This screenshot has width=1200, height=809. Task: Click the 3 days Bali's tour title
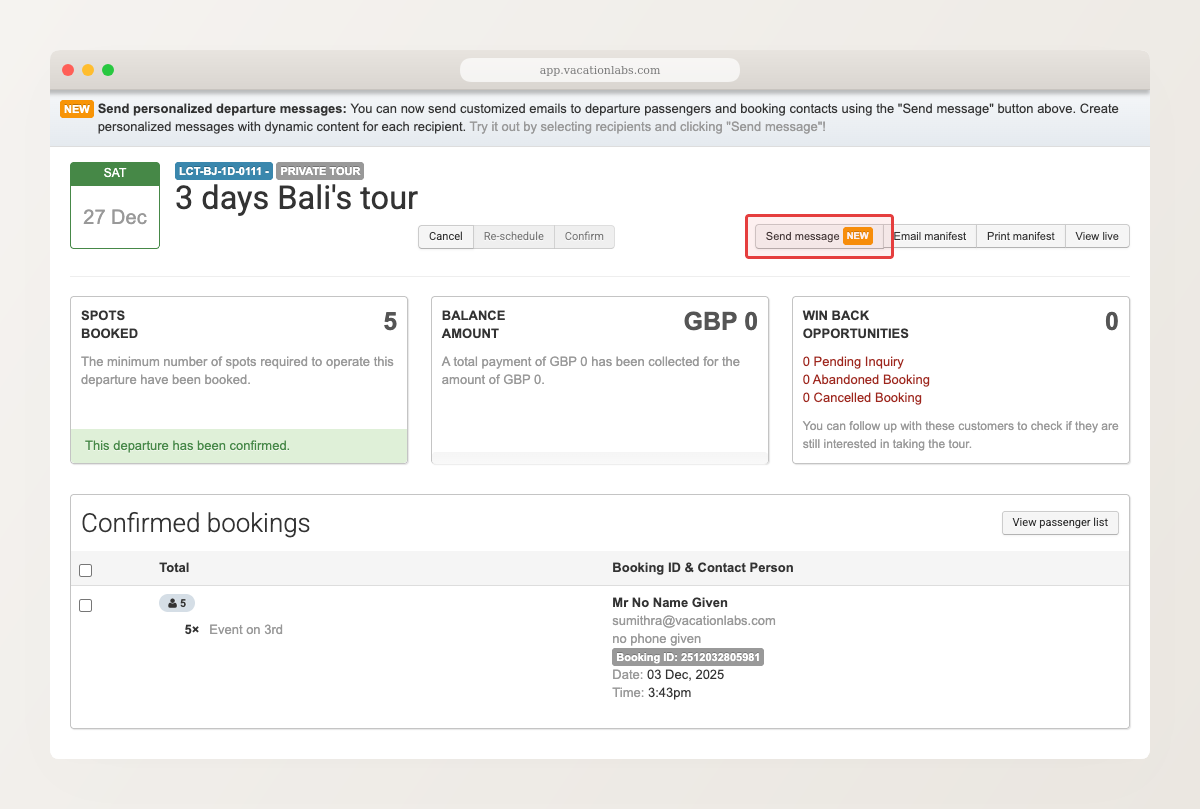coord(296,198)
